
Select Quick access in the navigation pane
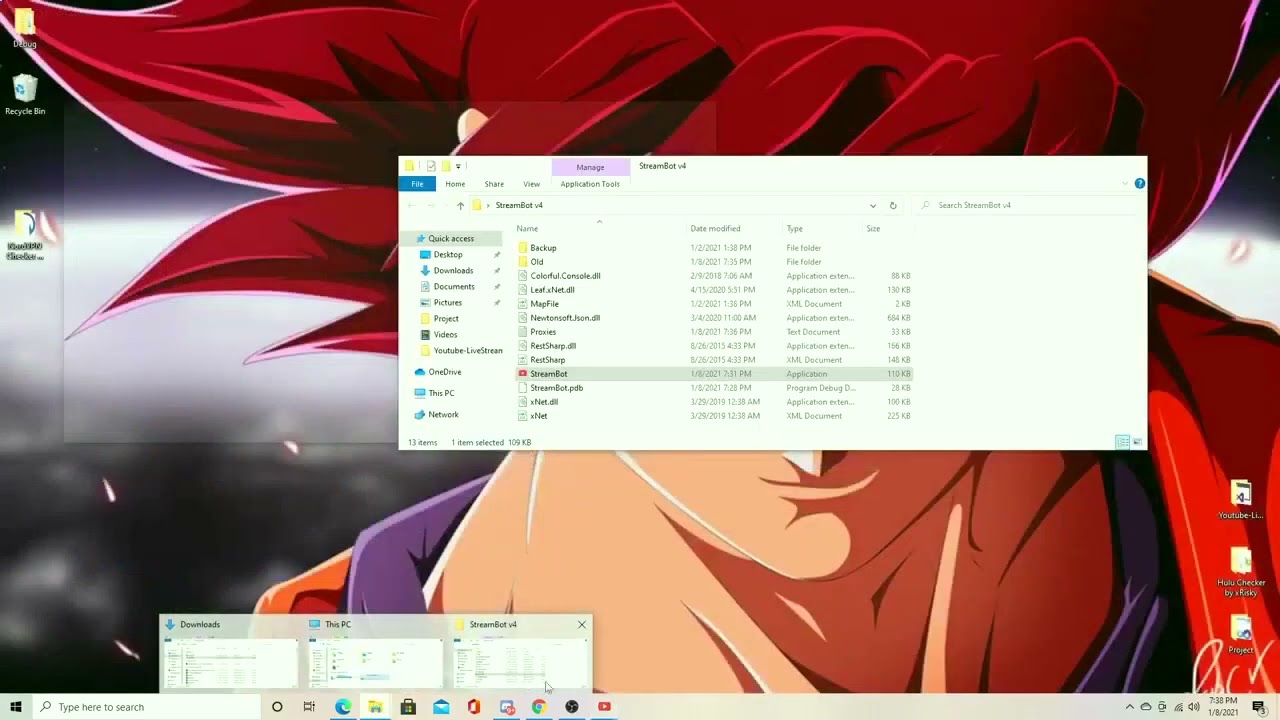(450, 239)
